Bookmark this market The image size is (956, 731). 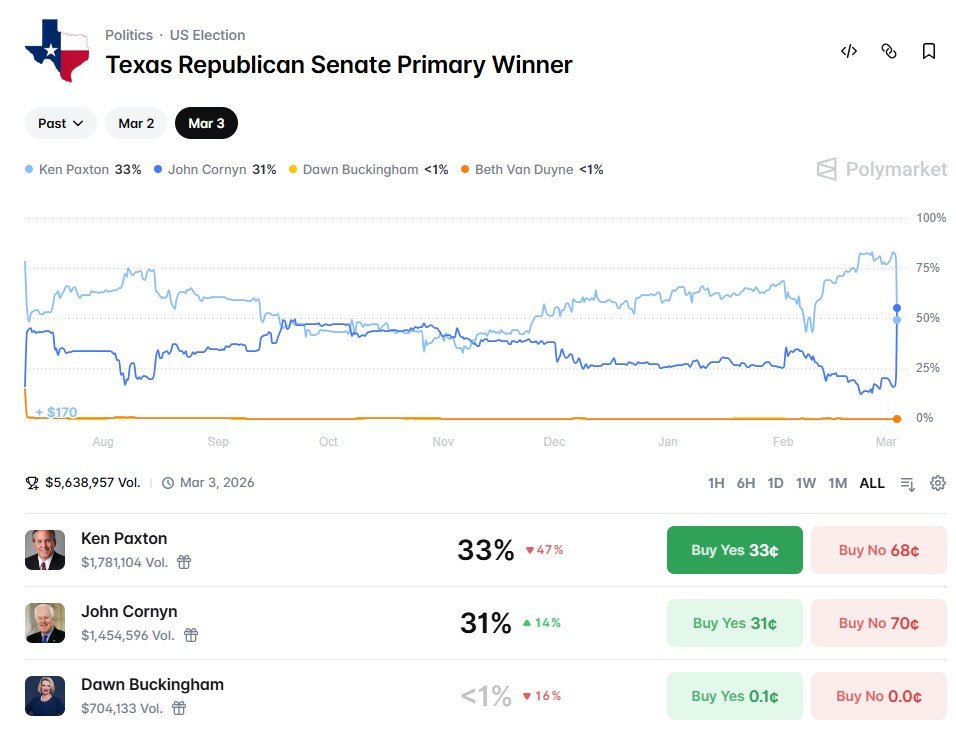(928, 51)
